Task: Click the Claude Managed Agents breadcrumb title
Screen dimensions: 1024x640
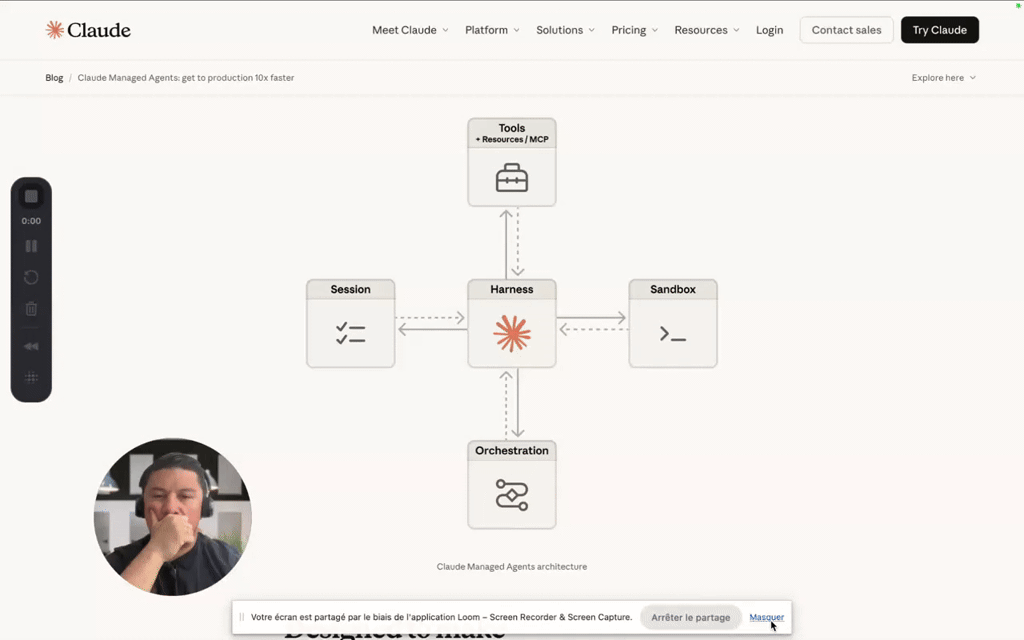Action: pos(186,78)
